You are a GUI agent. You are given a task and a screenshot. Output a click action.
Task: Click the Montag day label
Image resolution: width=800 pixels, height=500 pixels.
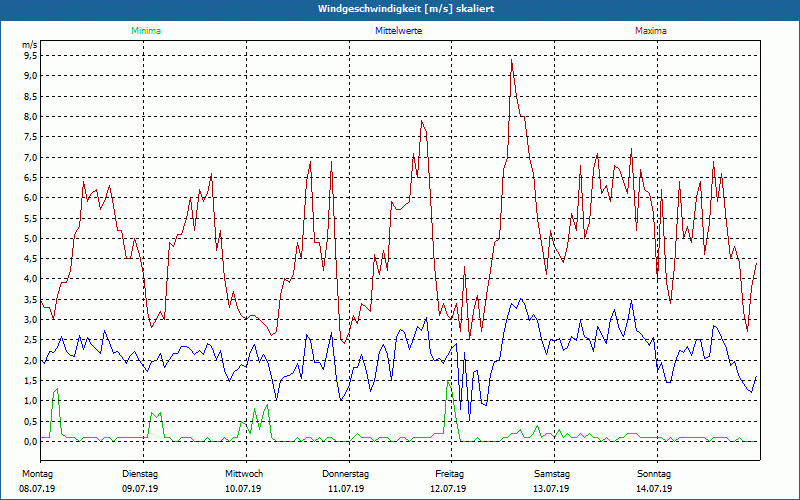pyautogui.click(x=37, y=474)
